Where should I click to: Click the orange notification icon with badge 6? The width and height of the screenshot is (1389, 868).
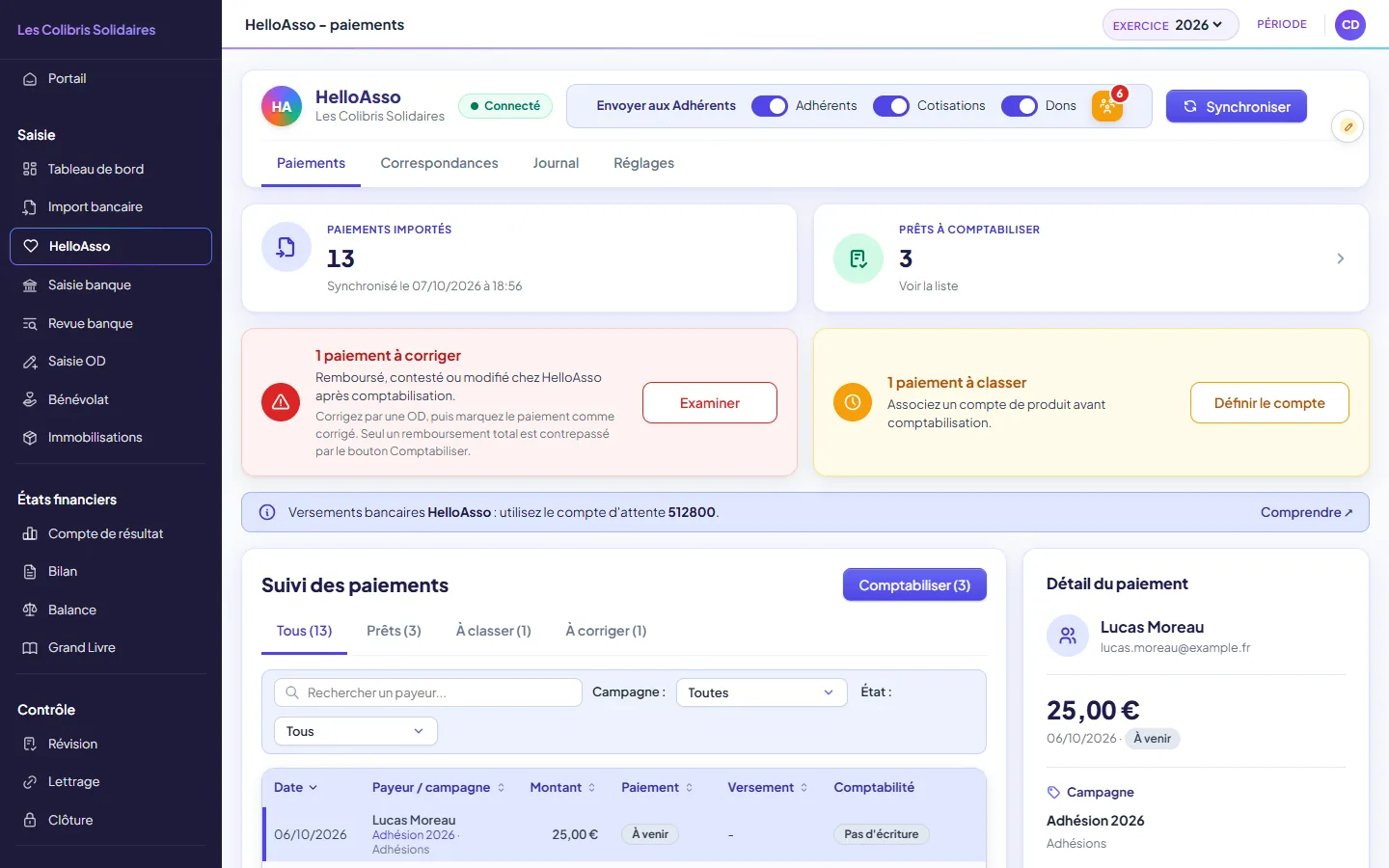1107,106
